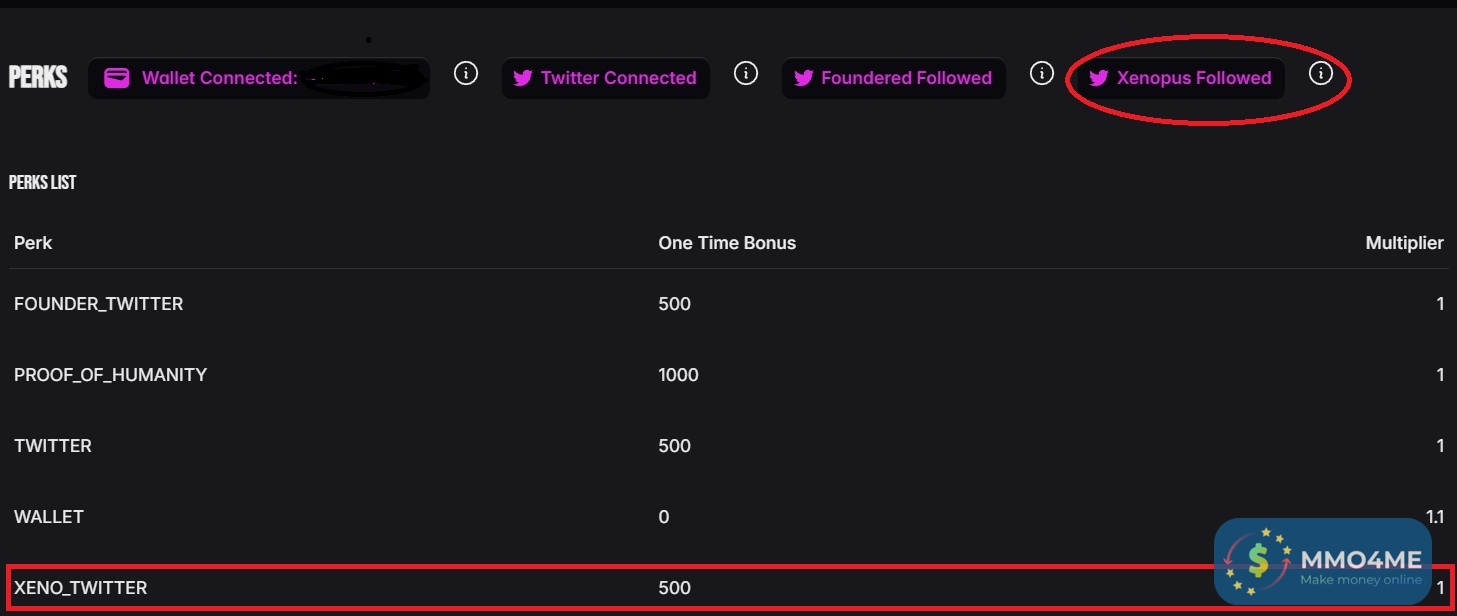Click the One Time Bonus column header
1457x616 pixels.
tap(727, 243)
